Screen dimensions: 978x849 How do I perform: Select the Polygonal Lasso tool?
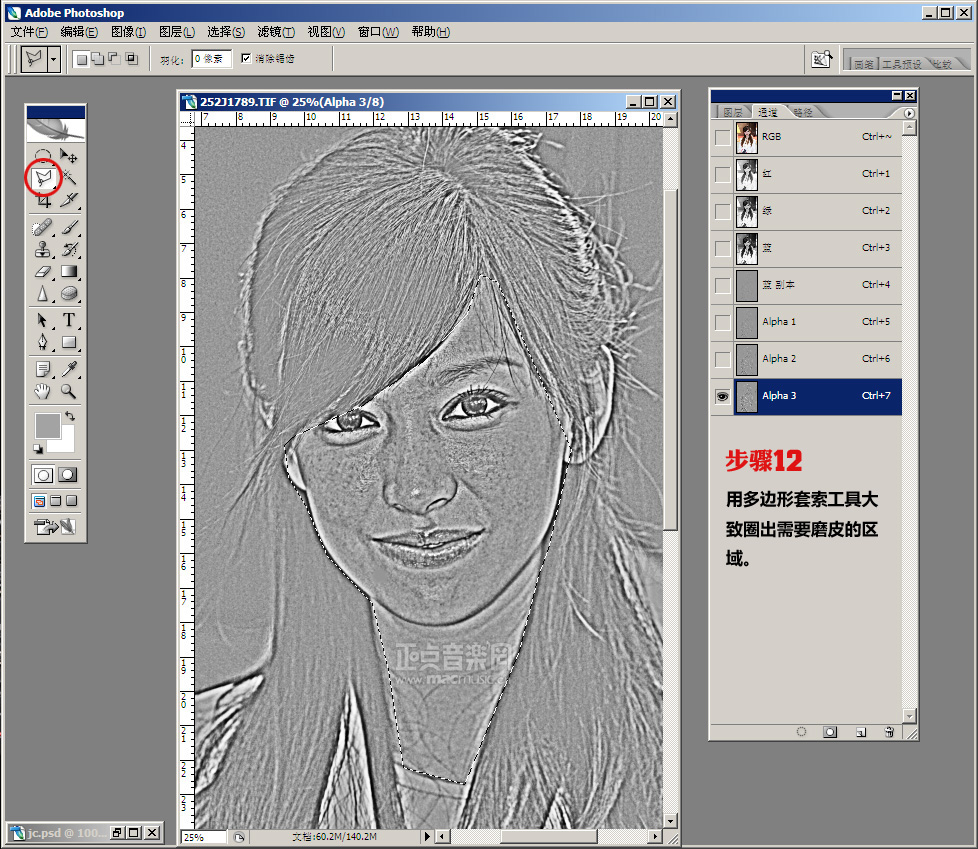[x=43, y=178]
